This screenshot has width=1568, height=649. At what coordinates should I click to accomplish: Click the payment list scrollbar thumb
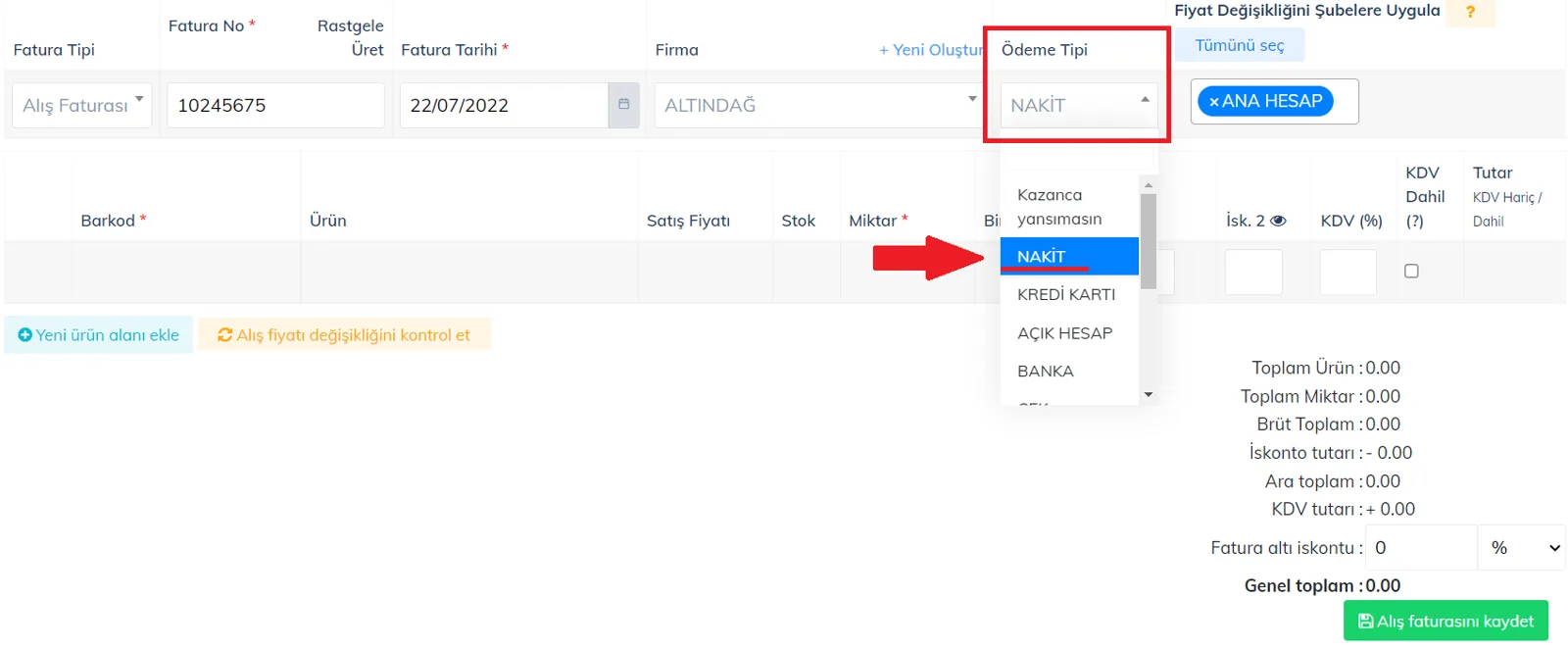tap(1149, 241)
